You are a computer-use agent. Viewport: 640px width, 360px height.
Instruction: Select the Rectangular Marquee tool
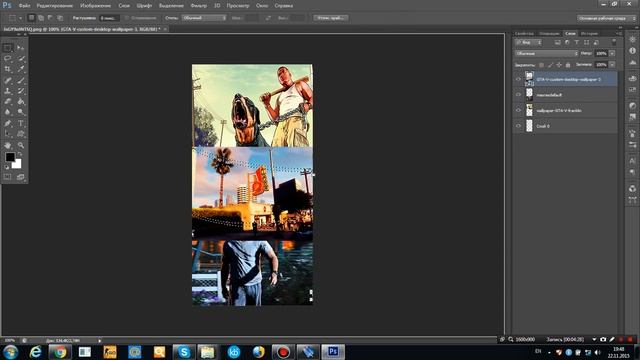pos(8,48)
